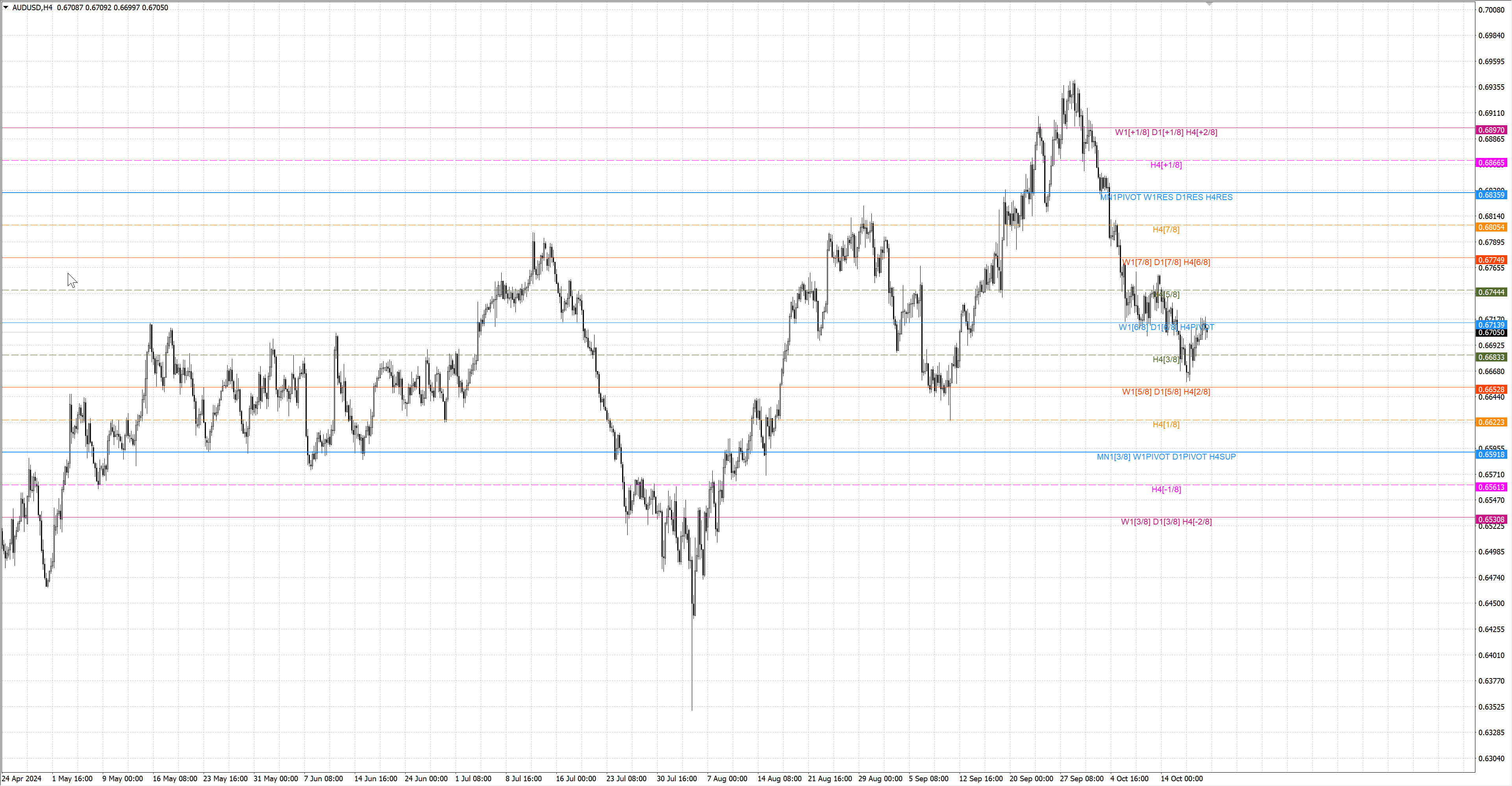Click the 24 Apr 2024 date label

[x=22, y=779]
